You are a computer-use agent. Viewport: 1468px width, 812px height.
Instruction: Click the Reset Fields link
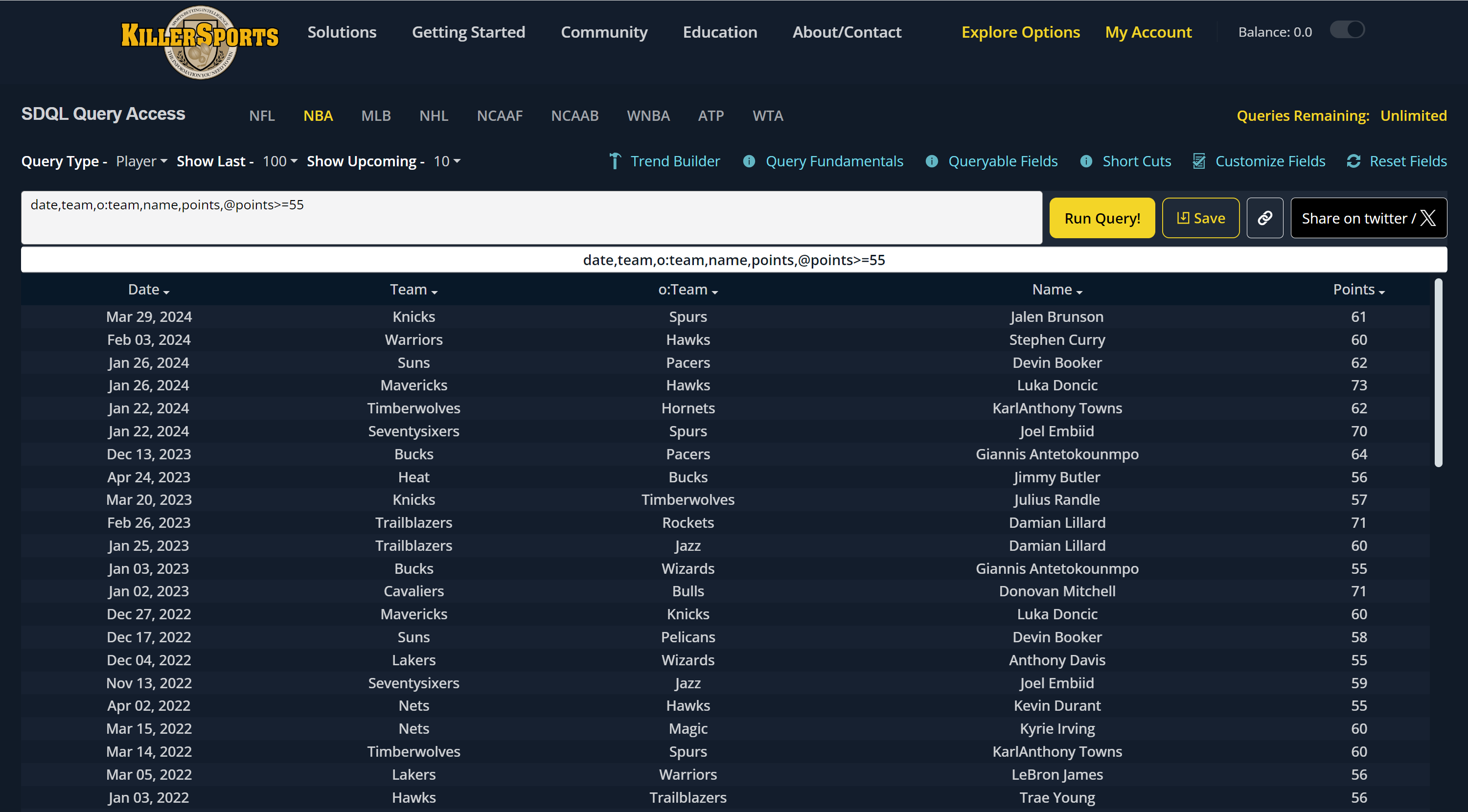click(1408, 161)
